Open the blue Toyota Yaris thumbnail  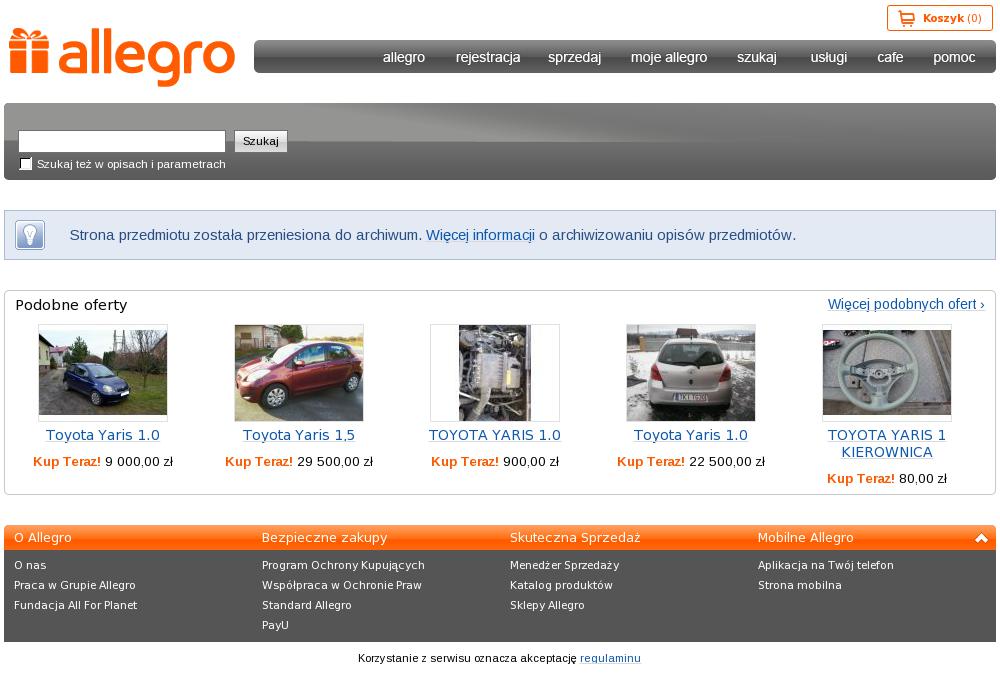103,372
